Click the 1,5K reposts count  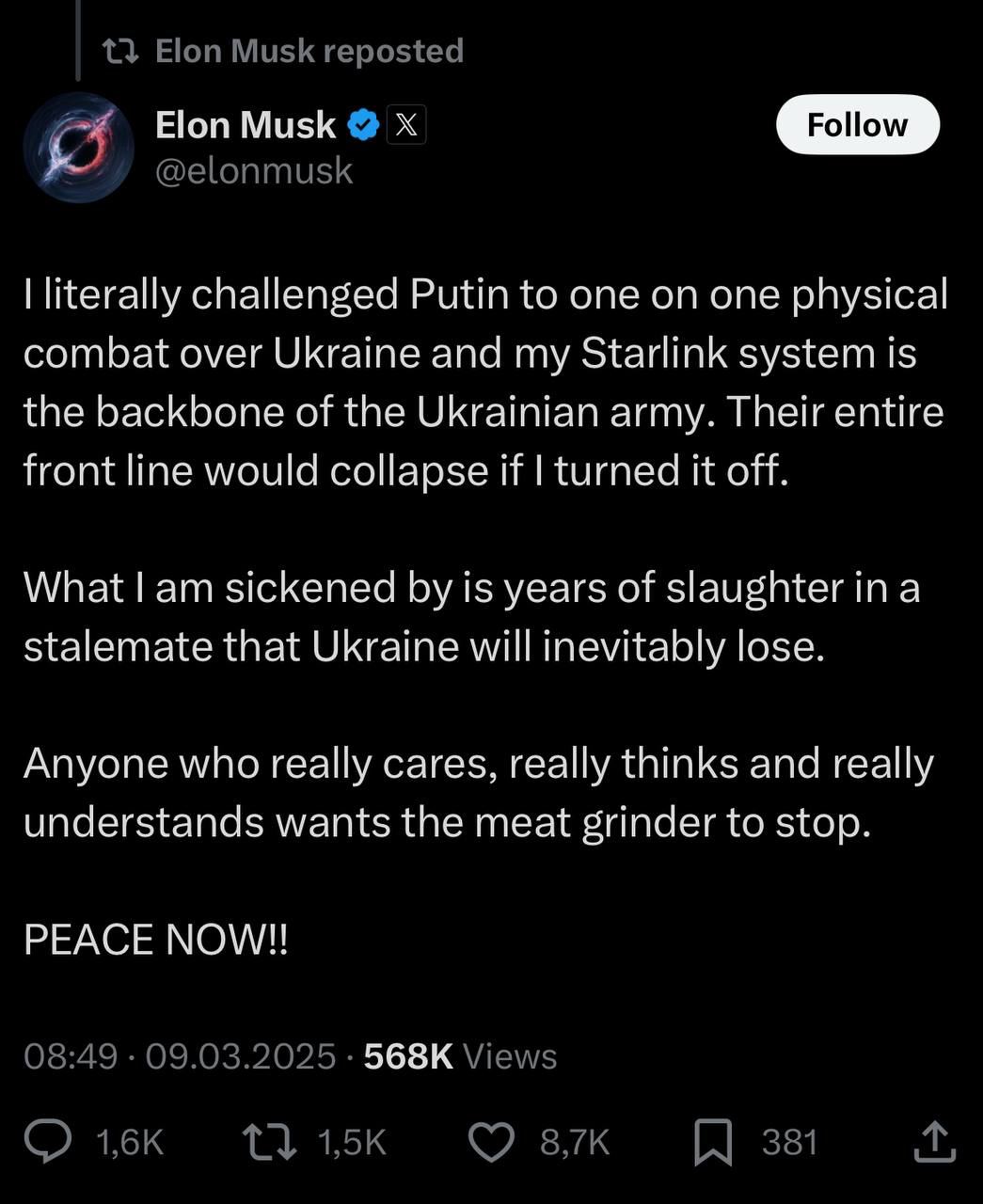point(353,1143)
